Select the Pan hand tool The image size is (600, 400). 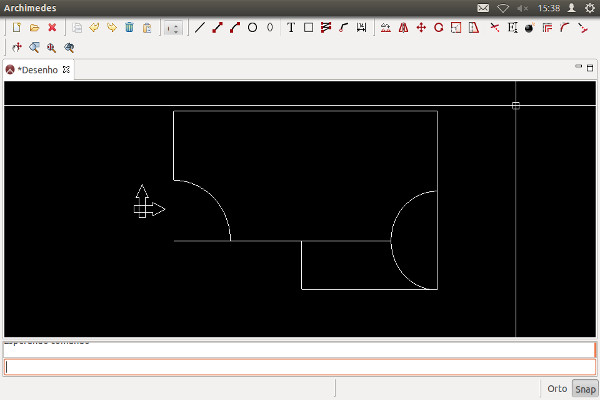pos(16,47)
